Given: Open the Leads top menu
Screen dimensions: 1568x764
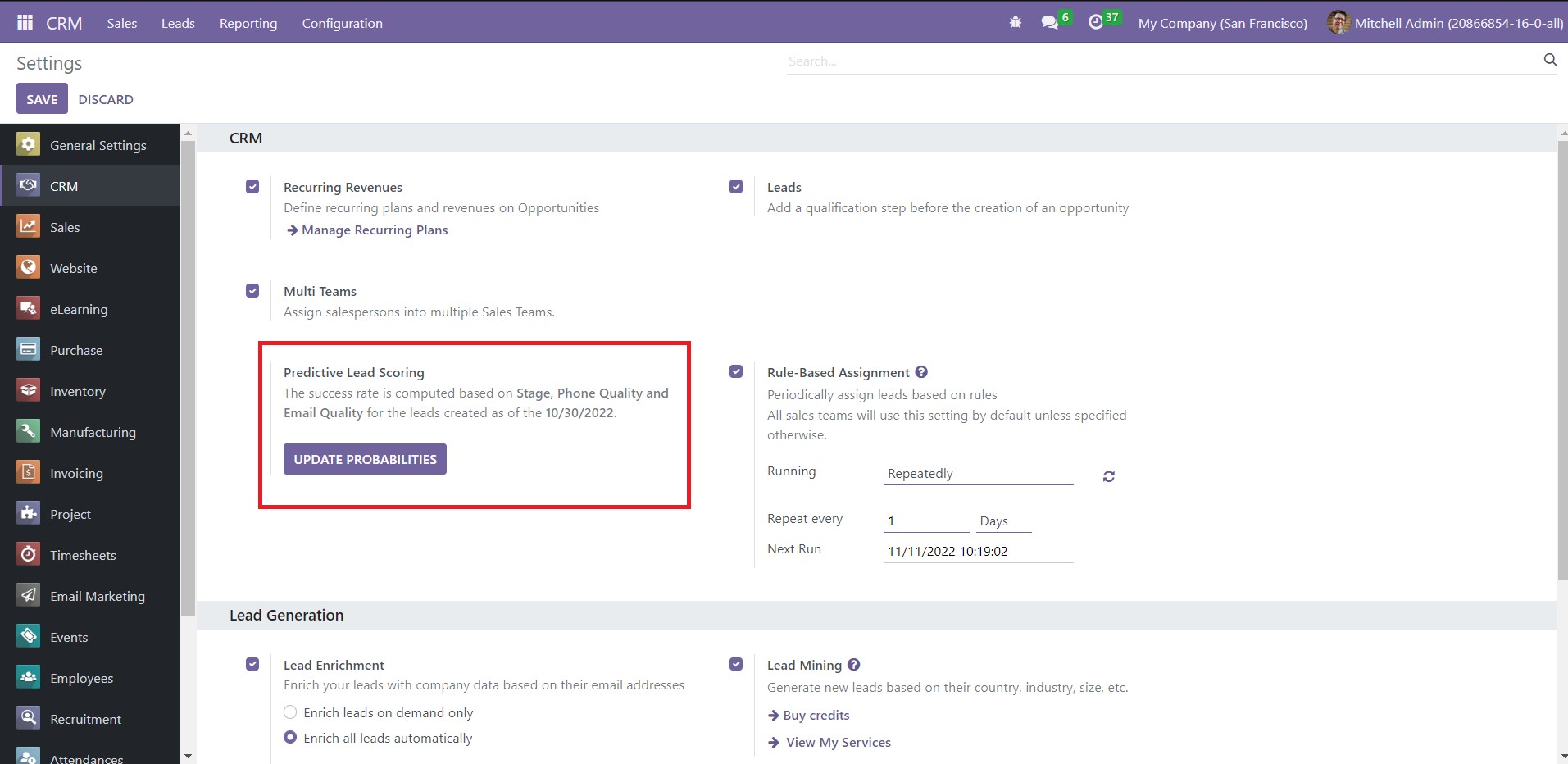Looking at the screenshot, I should click(x=178, y=23).
